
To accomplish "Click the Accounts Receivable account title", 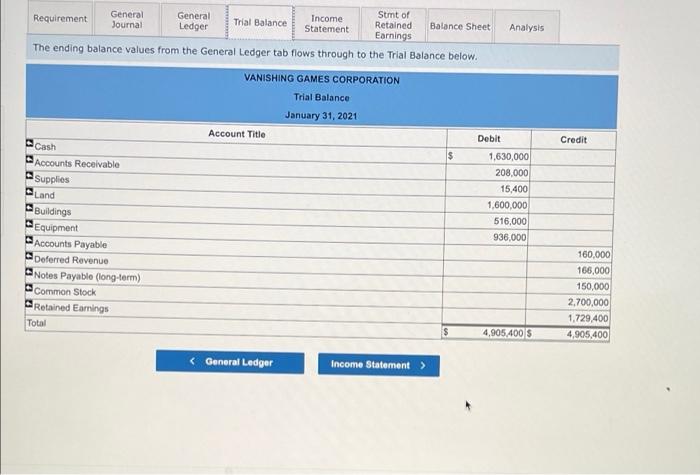I will coord(77,164).
